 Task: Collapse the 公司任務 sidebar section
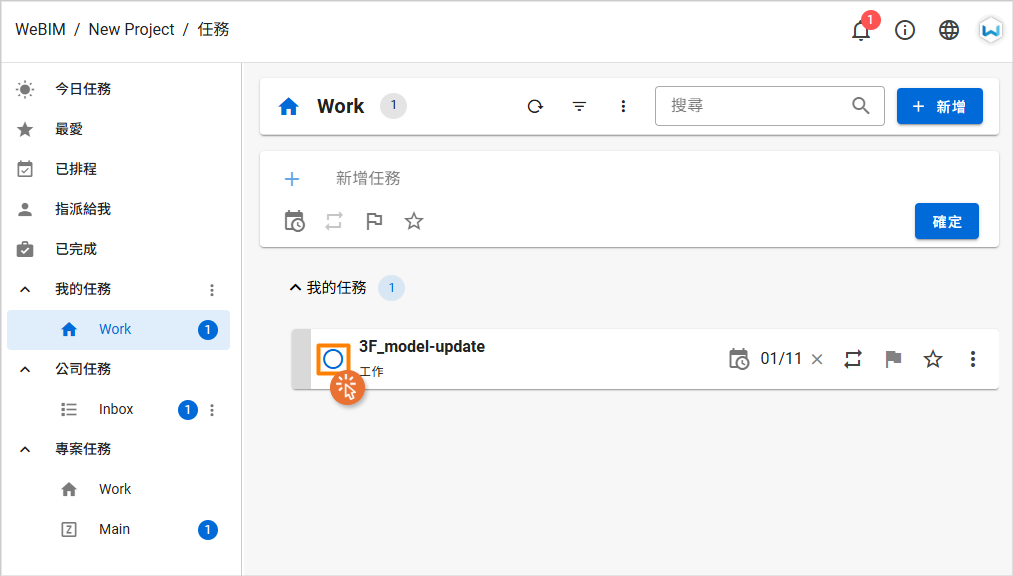pyautogui.click(x=25, y=369)
